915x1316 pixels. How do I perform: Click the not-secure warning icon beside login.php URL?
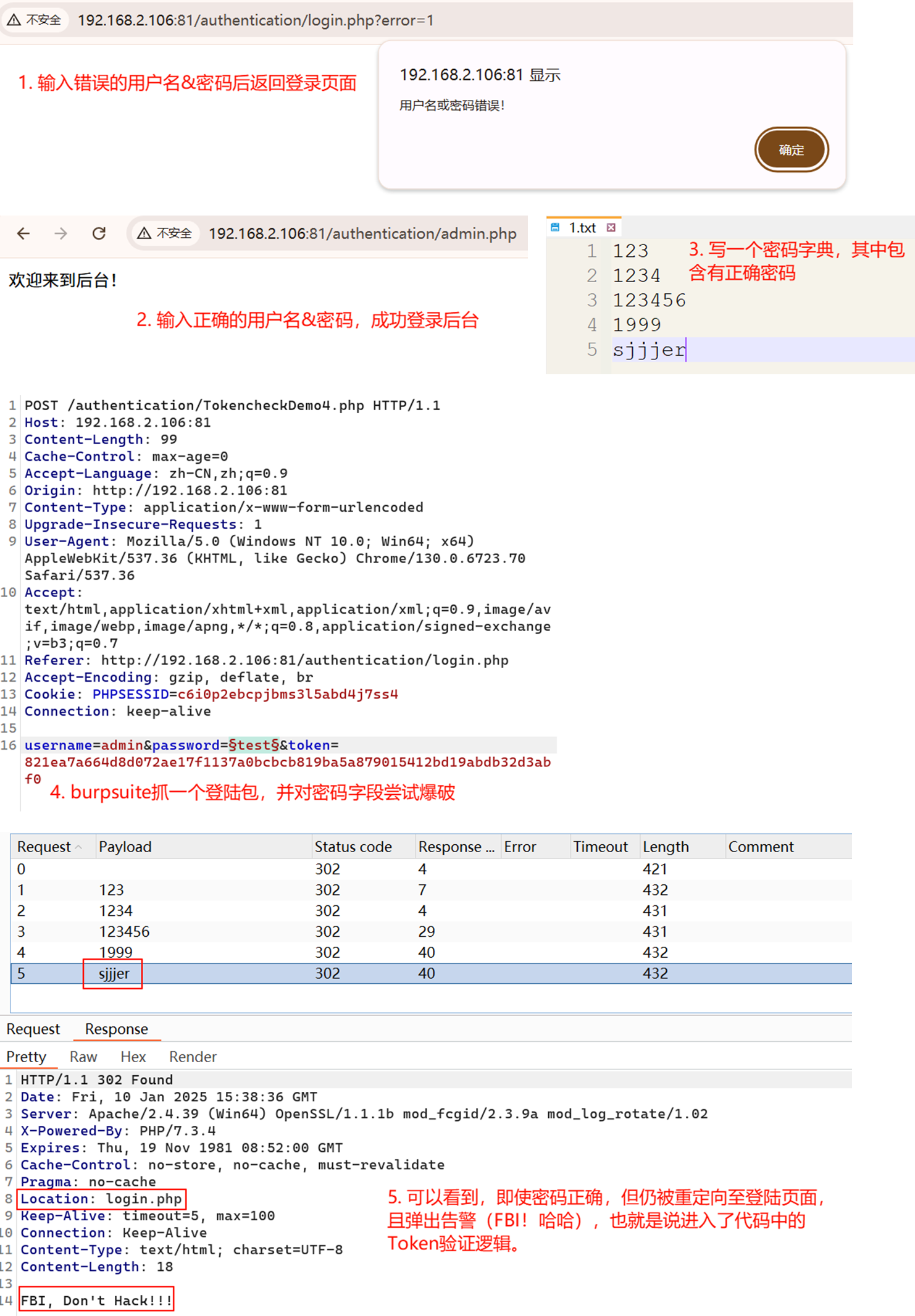14,20
